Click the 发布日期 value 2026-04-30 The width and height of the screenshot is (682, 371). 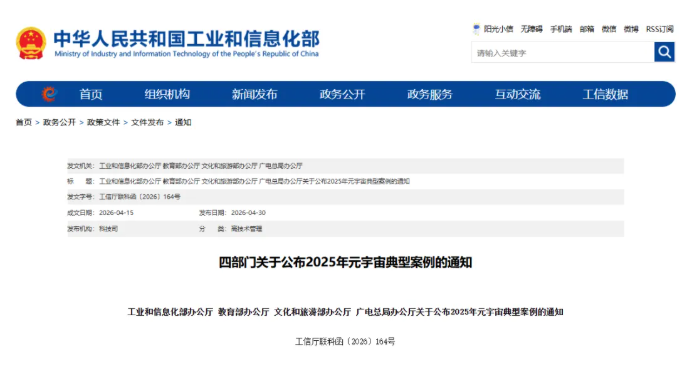pos(248,213)
